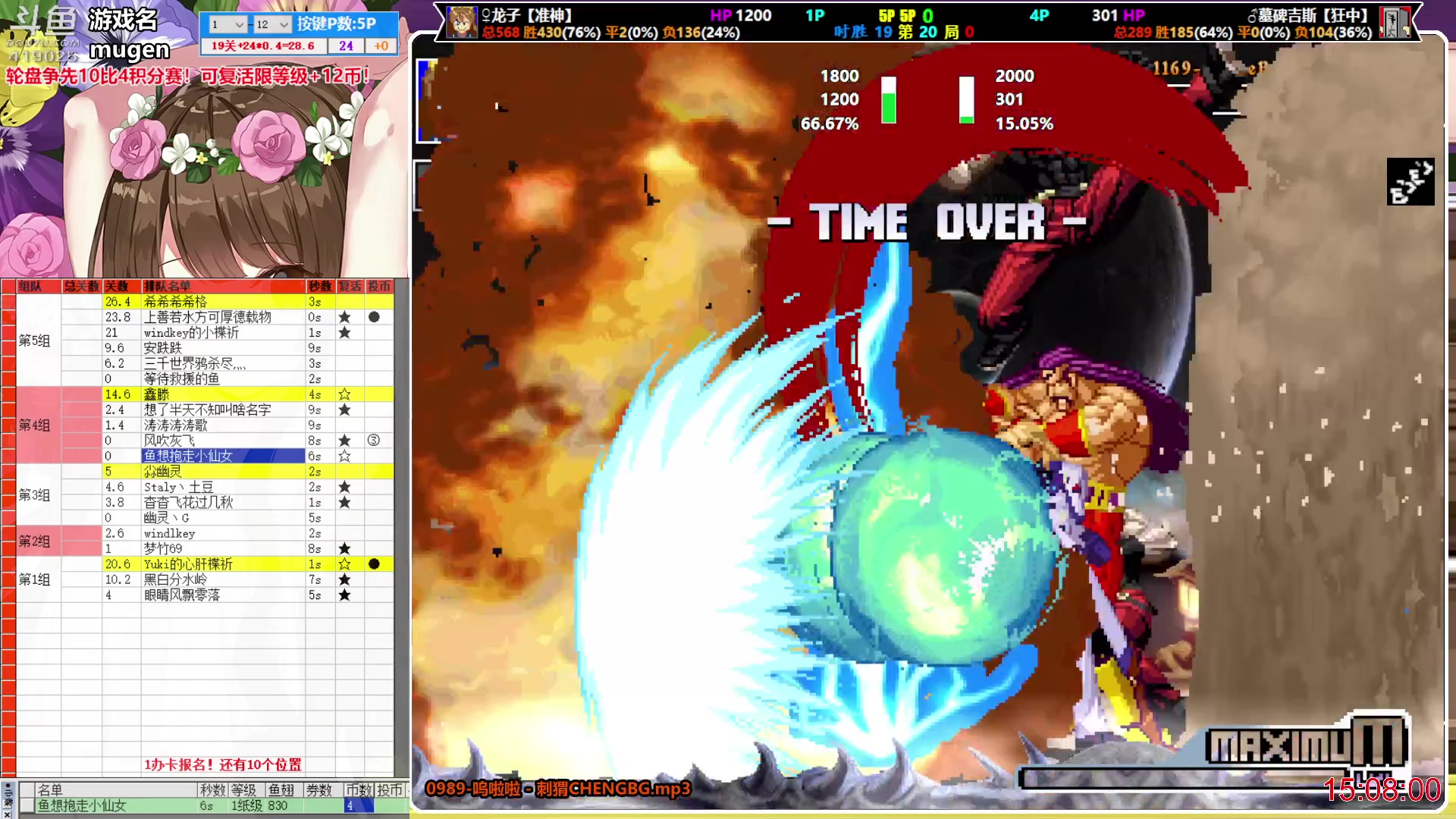Click the highlighted blue '4' coin cell

(359, 806)
